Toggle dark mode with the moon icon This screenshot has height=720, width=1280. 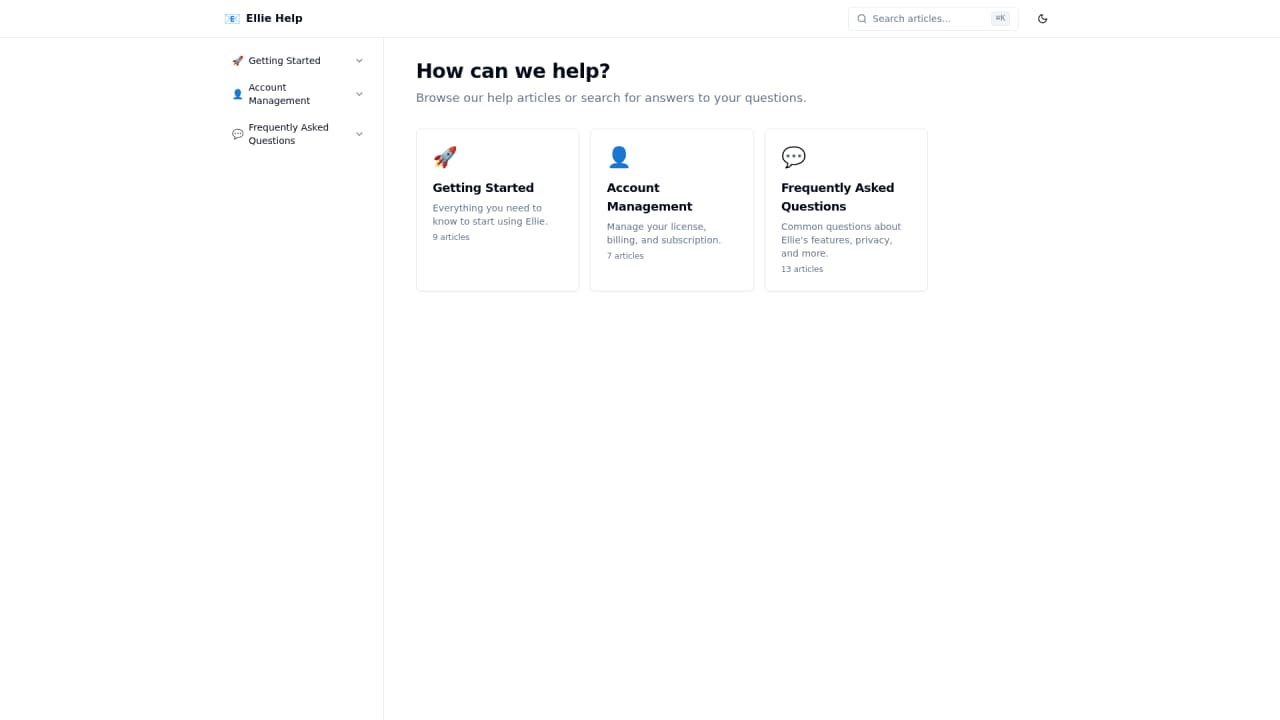coord(1043,18)
